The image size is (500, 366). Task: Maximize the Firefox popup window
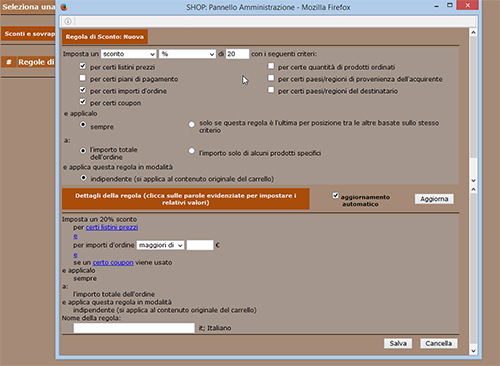pos(450,5)
